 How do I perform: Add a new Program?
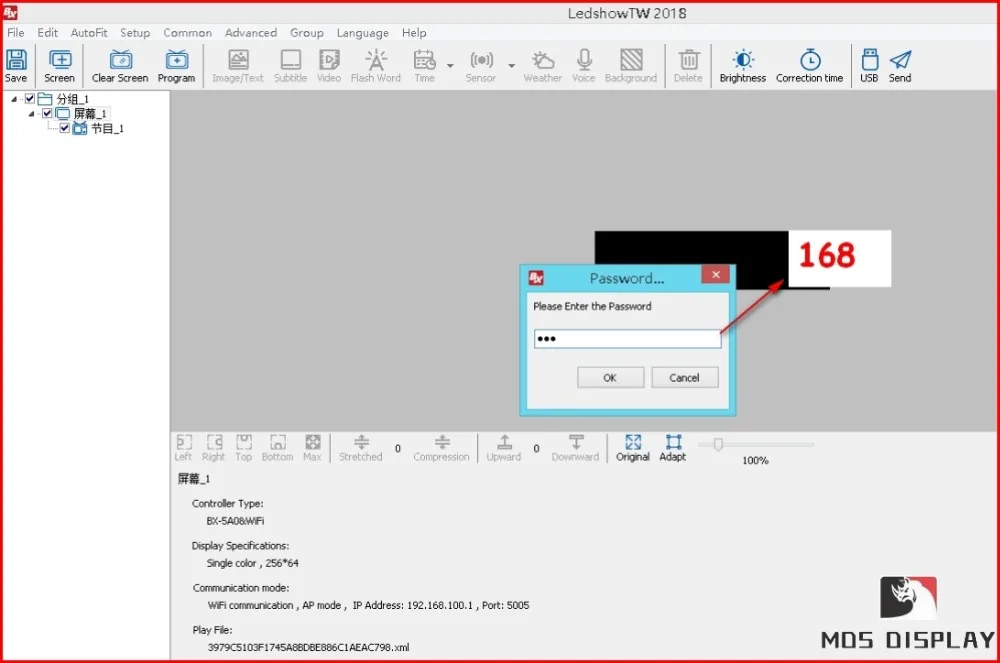(176, 66)
